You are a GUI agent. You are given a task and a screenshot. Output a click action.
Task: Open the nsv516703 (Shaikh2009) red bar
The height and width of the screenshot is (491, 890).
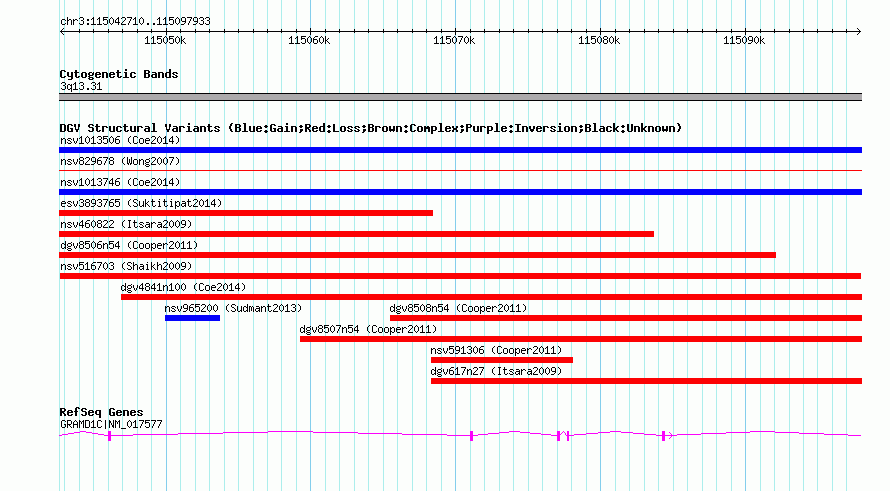pos(460,276)
